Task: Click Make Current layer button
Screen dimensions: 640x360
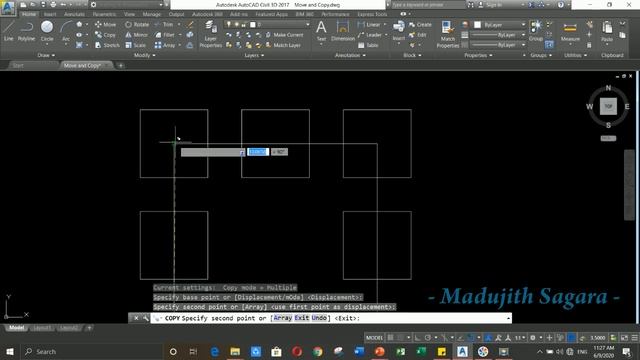Action: click(x=284, y=35)
